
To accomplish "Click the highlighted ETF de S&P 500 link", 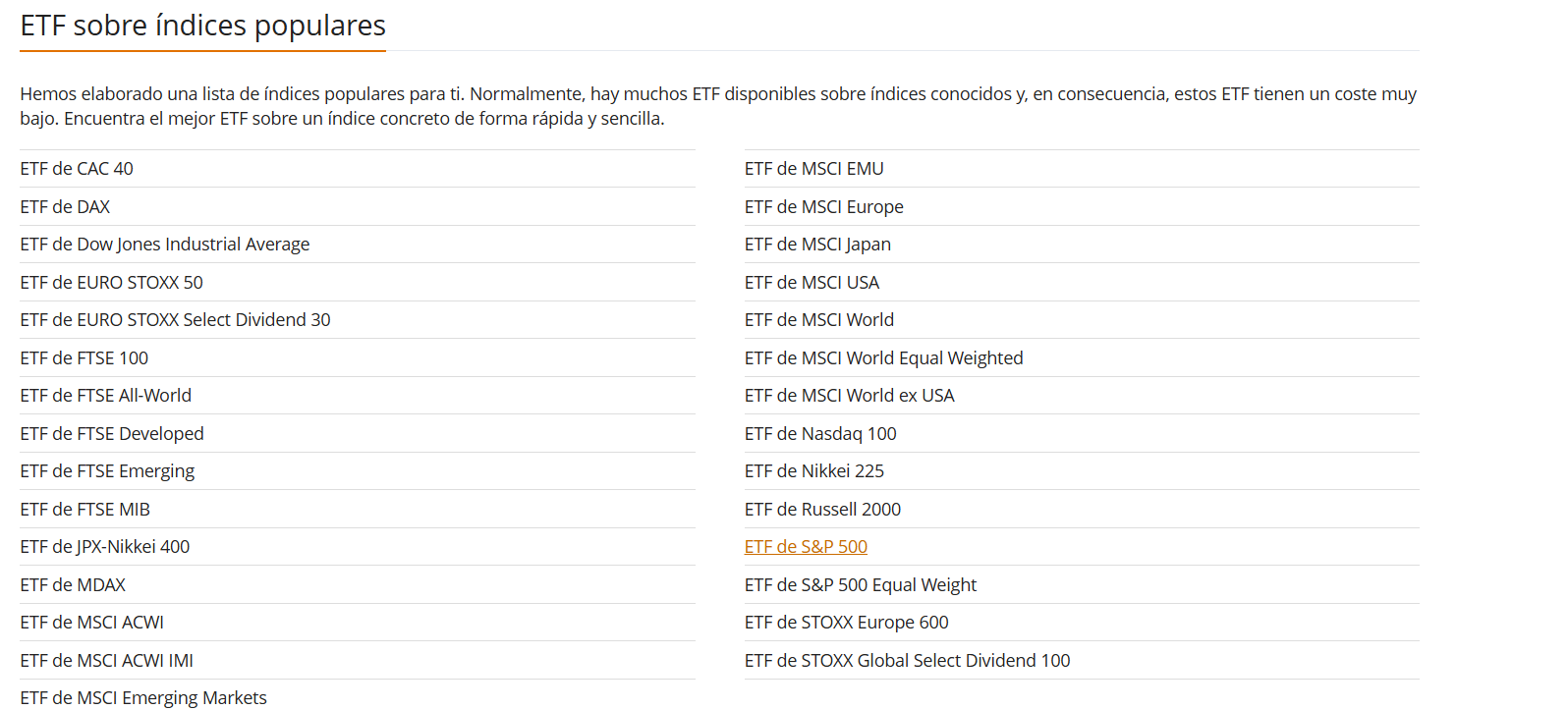I will (x=806, y=547).
